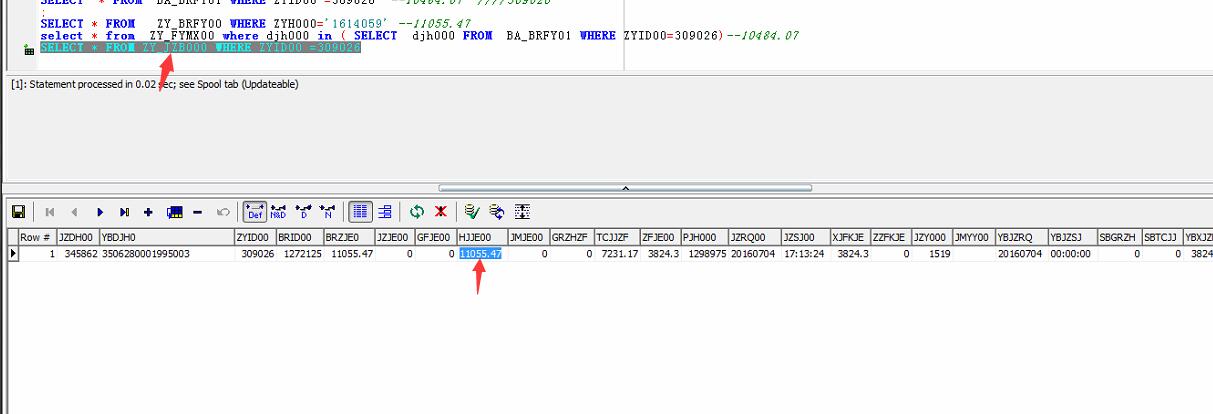Select the YBJZSJ cell 00:00:00
1213x414 pixels.
click(x=1072, y=254)
